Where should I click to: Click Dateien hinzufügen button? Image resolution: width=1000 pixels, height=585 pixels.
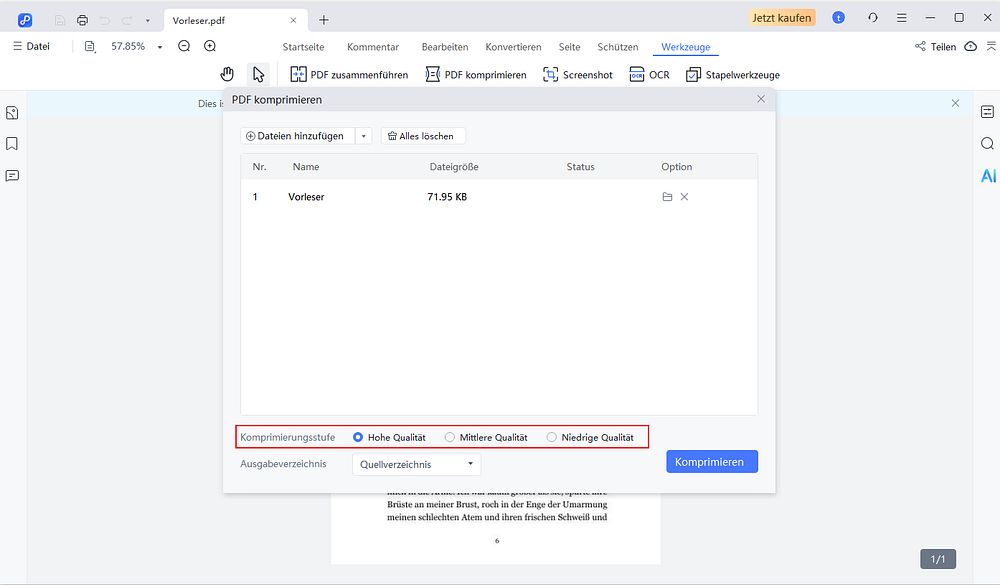coord(298,136)
